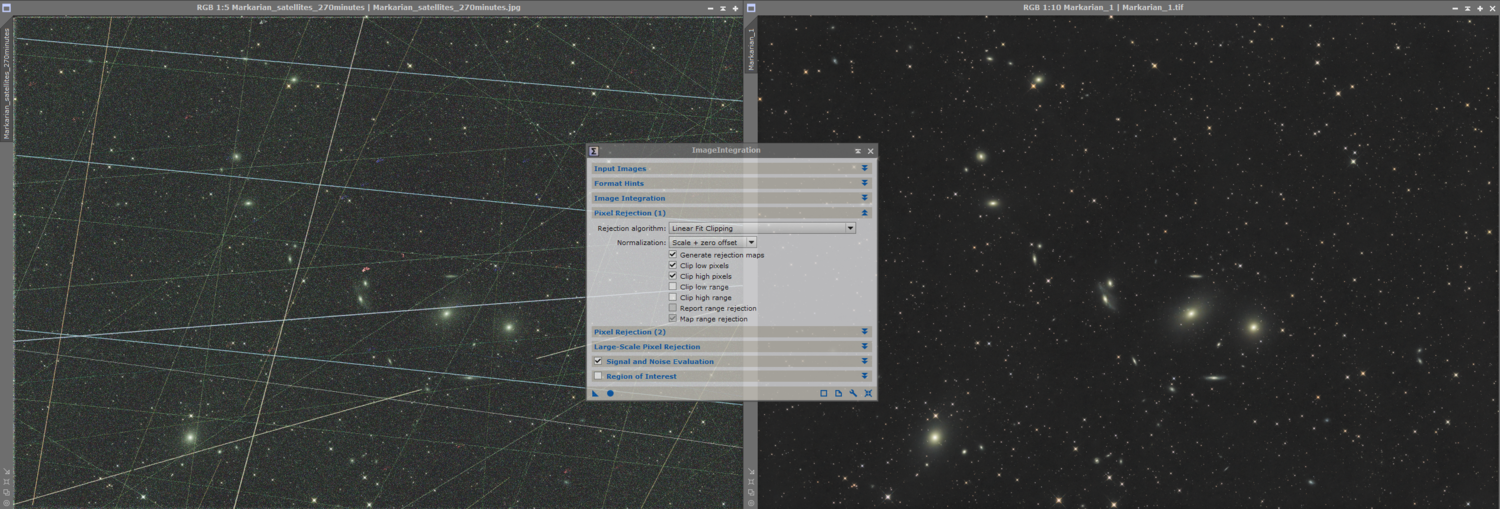Expand the Signal and Noise Evaluation section arrow
Image resolution: width=1500 pixels, height=509 pixels.
tap(865, 361)
